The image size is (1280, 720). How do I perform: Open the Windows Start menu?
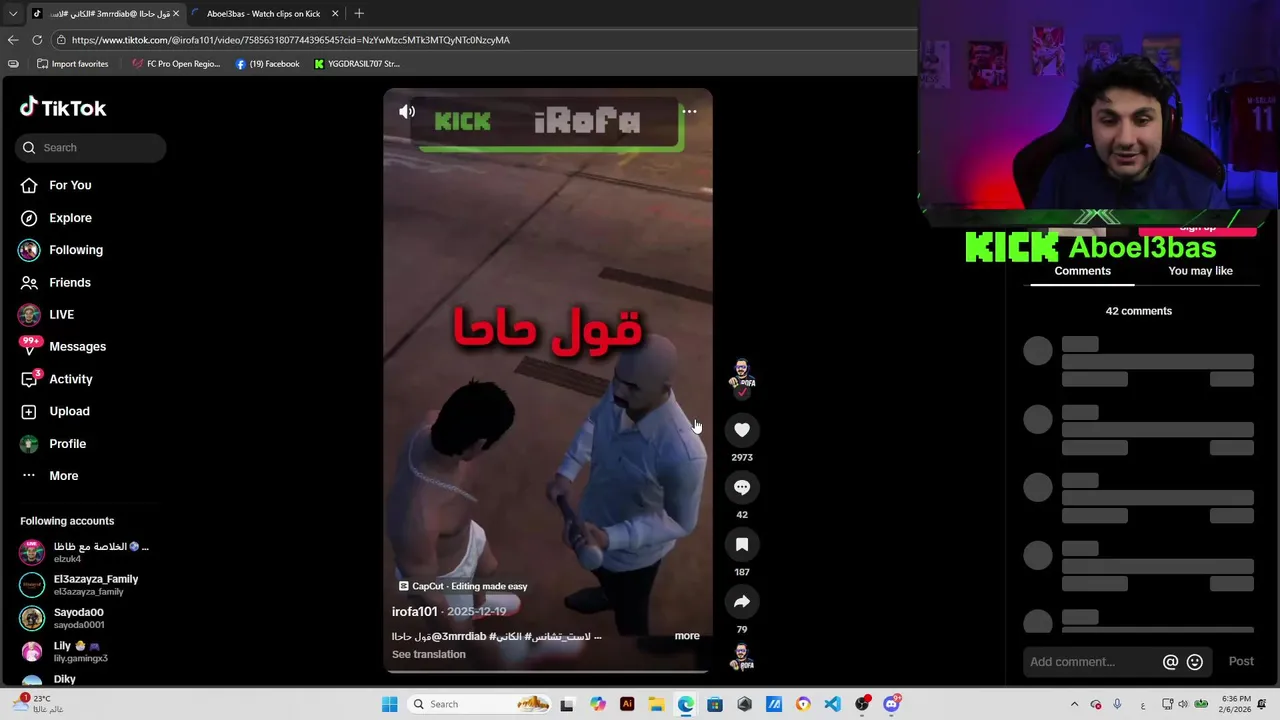390,704
